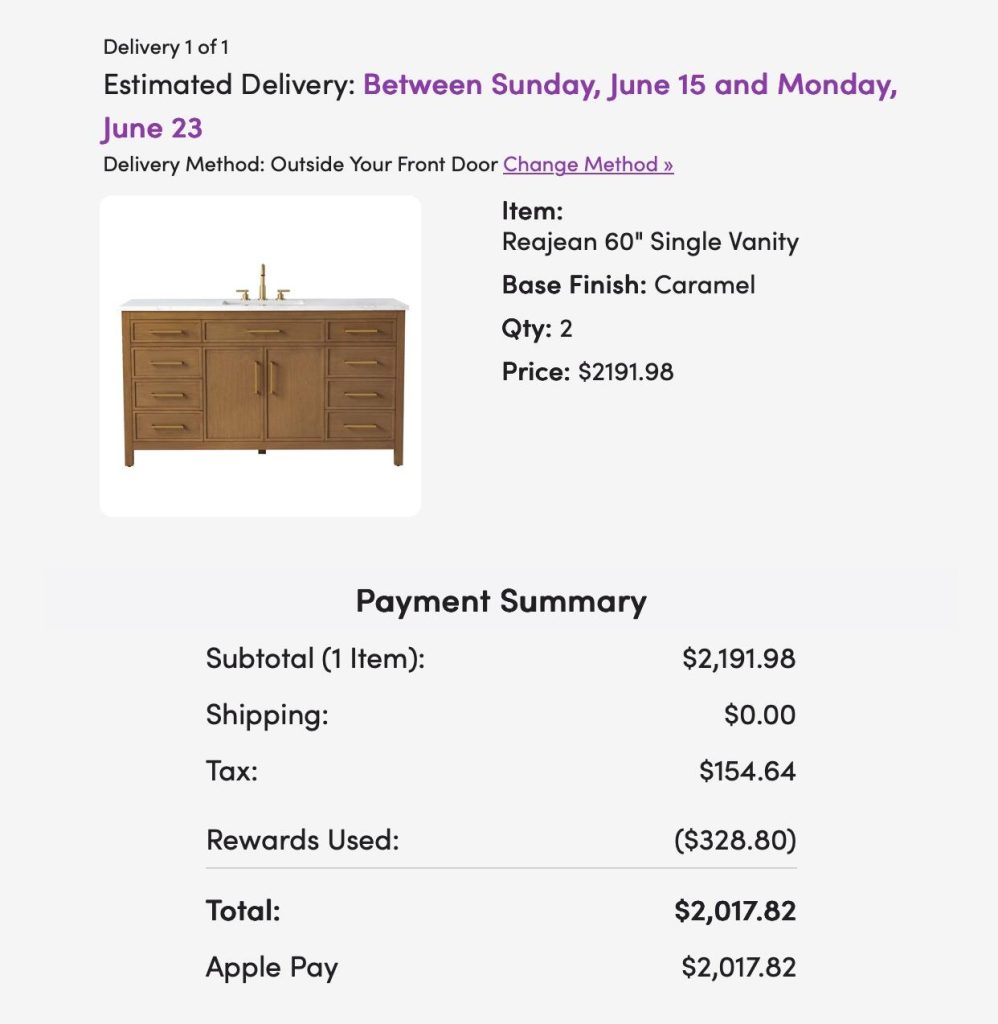The image size is (998, 1024).
Task: Click the purple estimated delivery date range
Action: (x=629, y=85)
